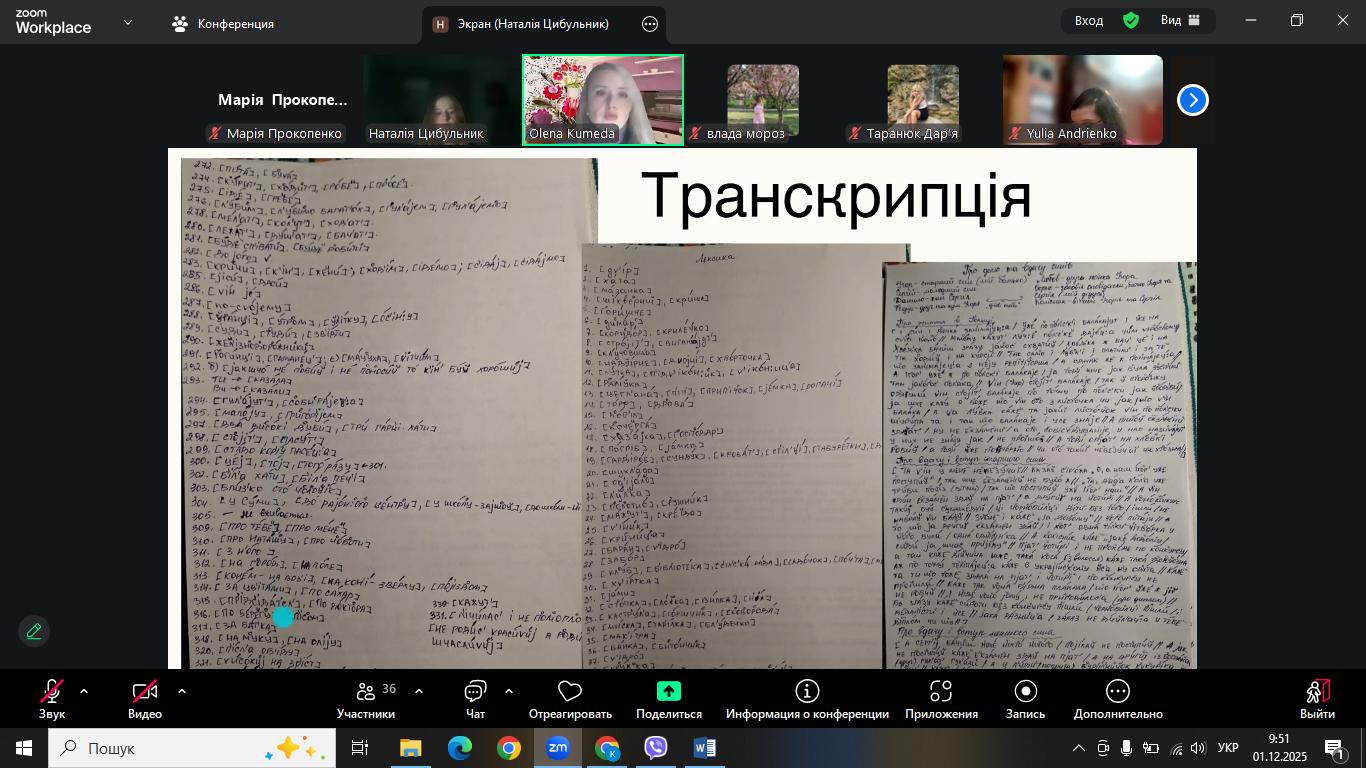Viewport: 1366px width, 768px height.
Task: Open the annotation pencil tool
Action: pos(34,631)
